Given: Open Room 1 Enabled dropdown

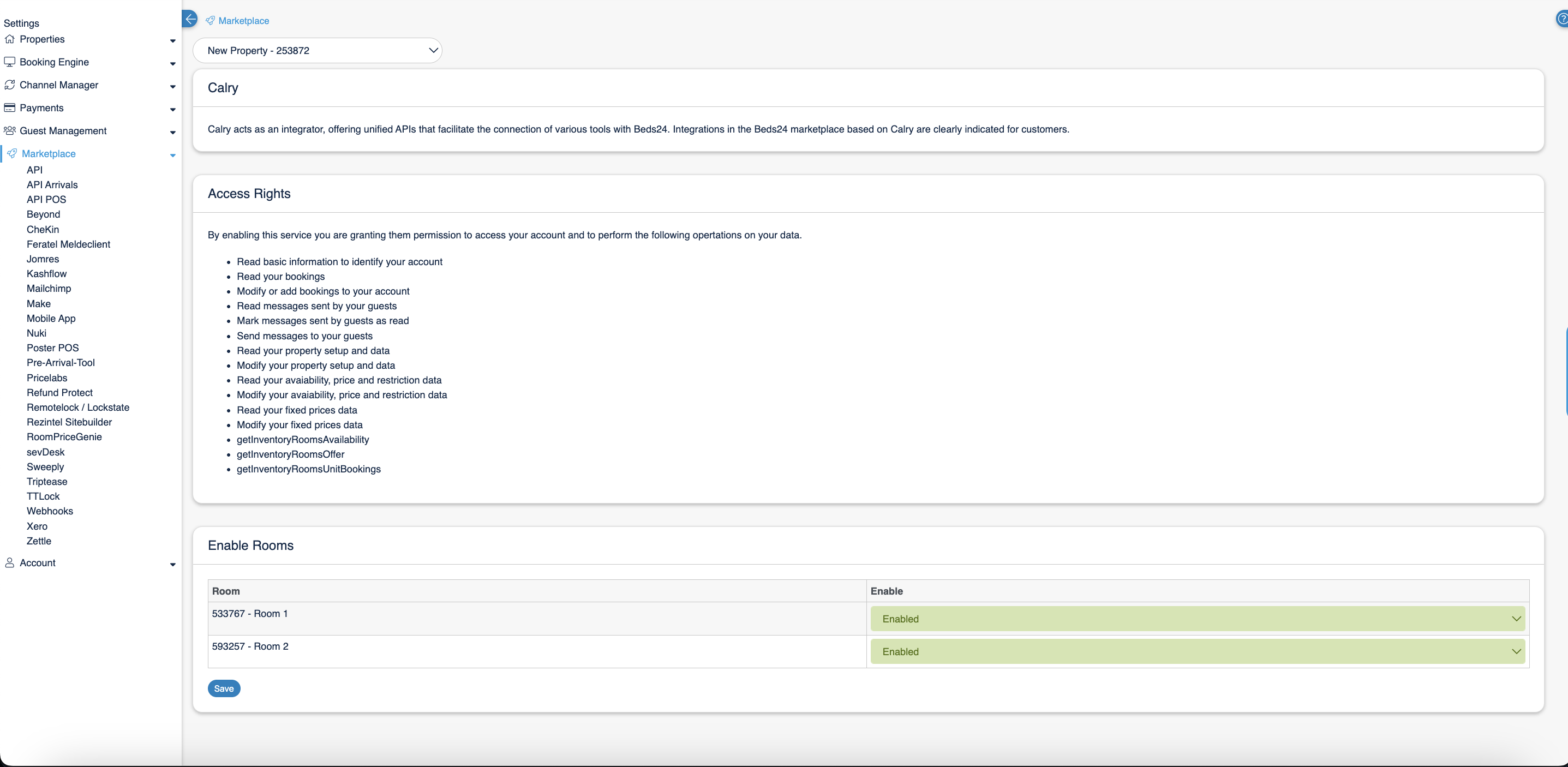Looking at the screenshot, I should (1198, 619).
